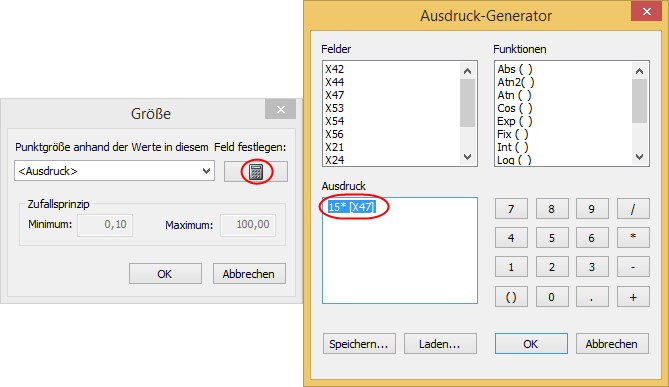Click the Felder list scroll down arrow
The width and height of the screenshot is (669, 387).
[x=468, y=157]
